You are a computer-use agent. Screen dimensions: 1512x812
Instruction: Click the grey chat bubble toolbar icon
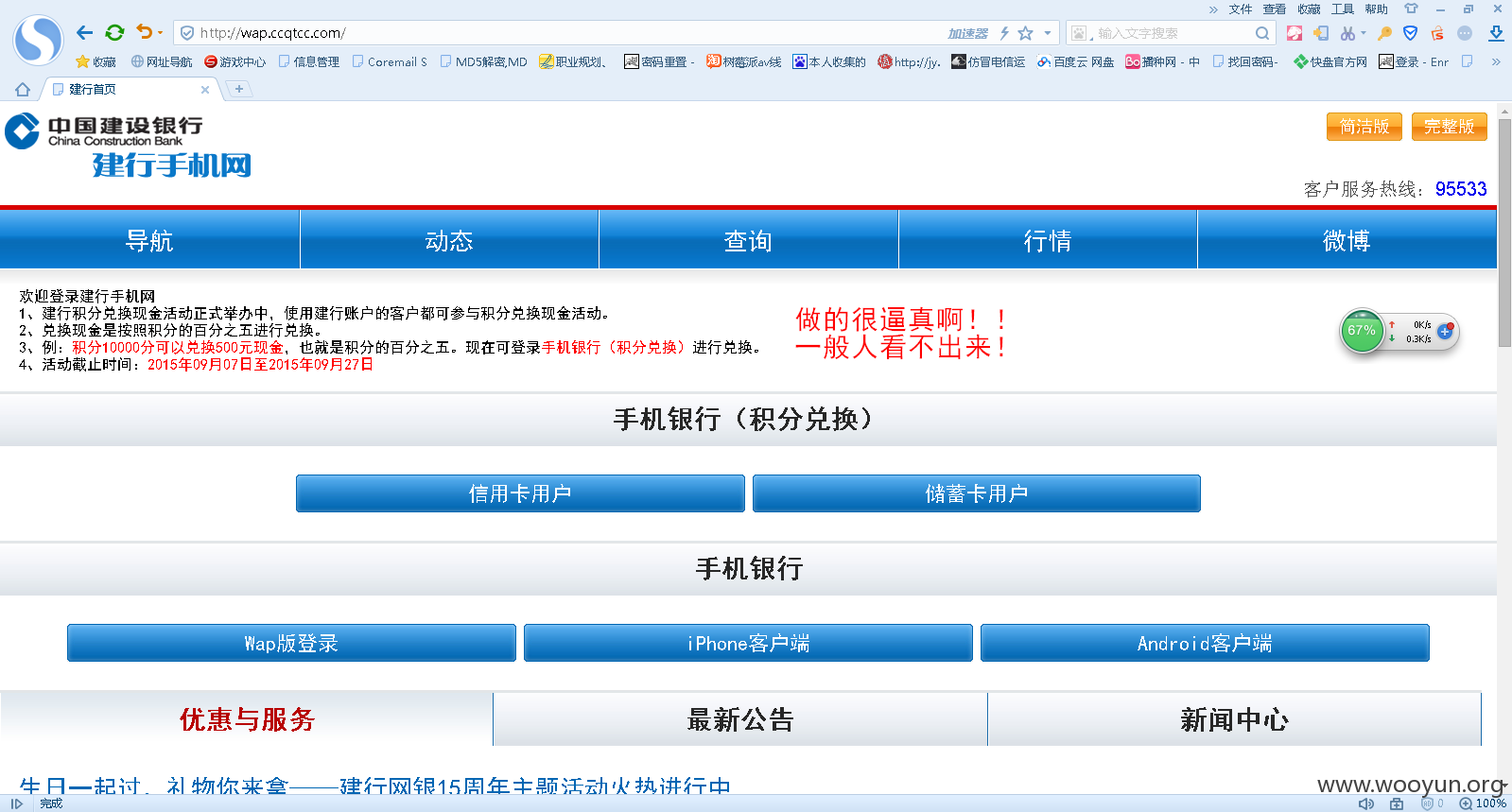(x=1465, y=33)
